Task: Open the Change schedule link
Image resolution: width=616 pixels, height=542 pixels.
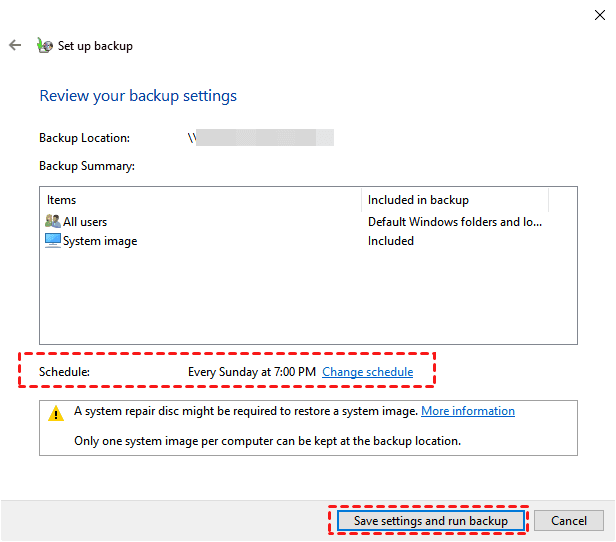Action: 367,372
